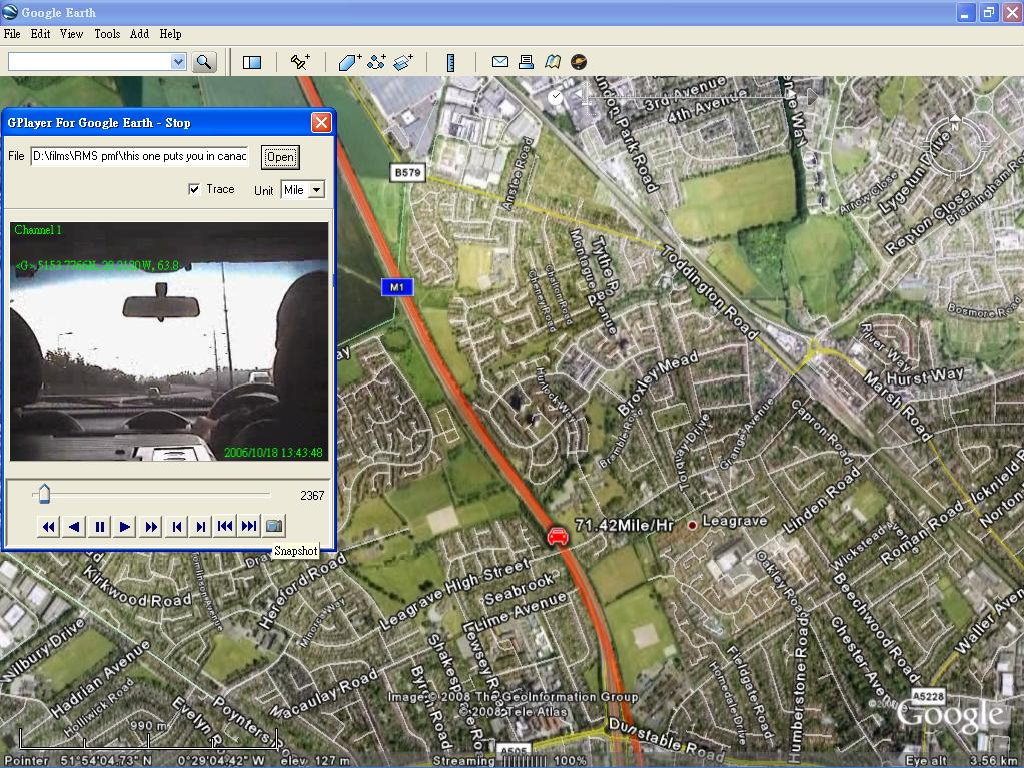Click the Leagrave place marker dot
The image size is (1024, 768).
(692, 524)
